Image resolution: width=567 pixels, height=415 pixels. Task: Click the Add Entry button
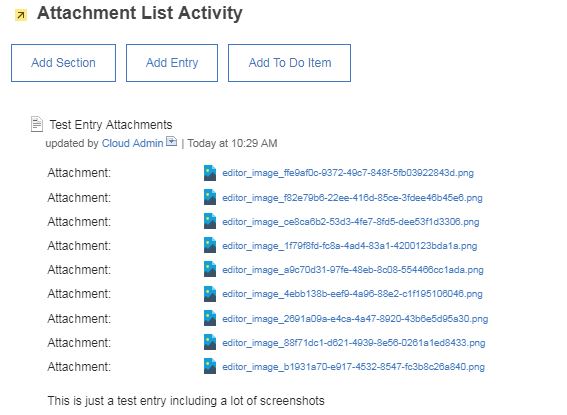click(172, 63)
